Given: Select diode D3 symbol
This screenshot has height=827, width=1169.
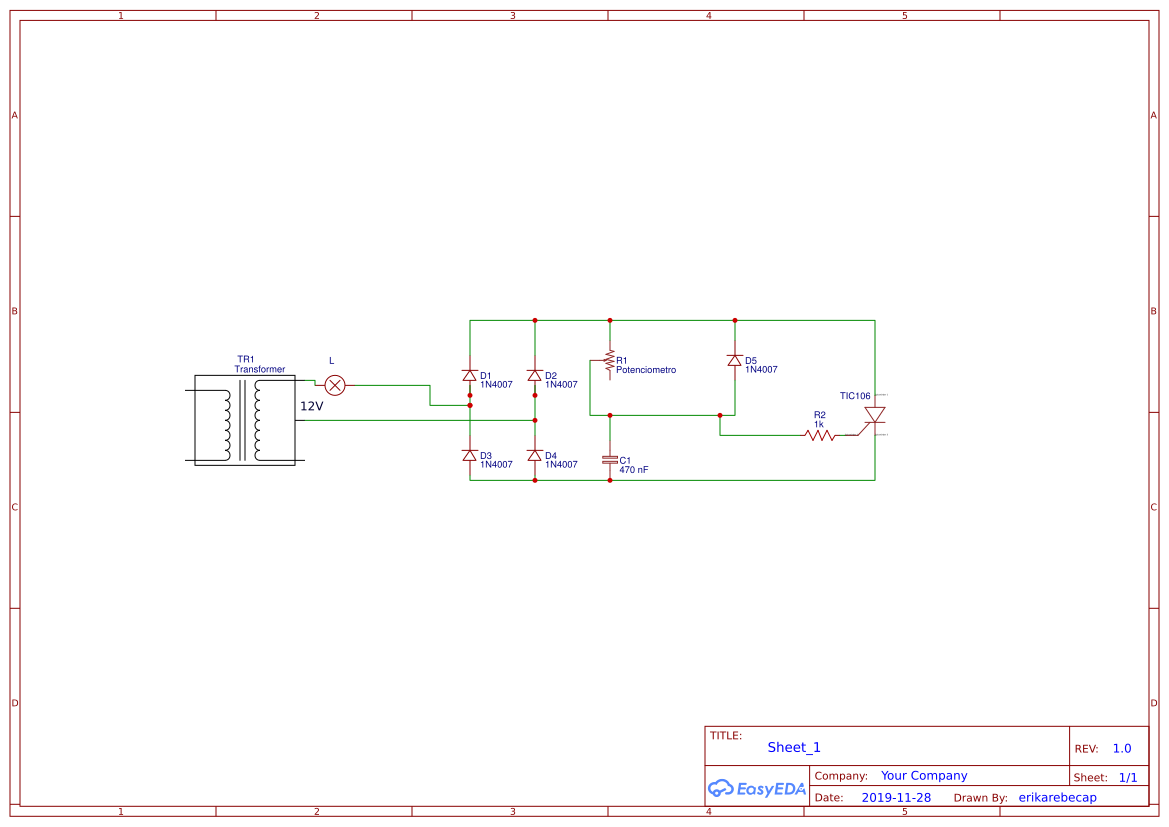Looking at the screenshot, I should point(470,456).
